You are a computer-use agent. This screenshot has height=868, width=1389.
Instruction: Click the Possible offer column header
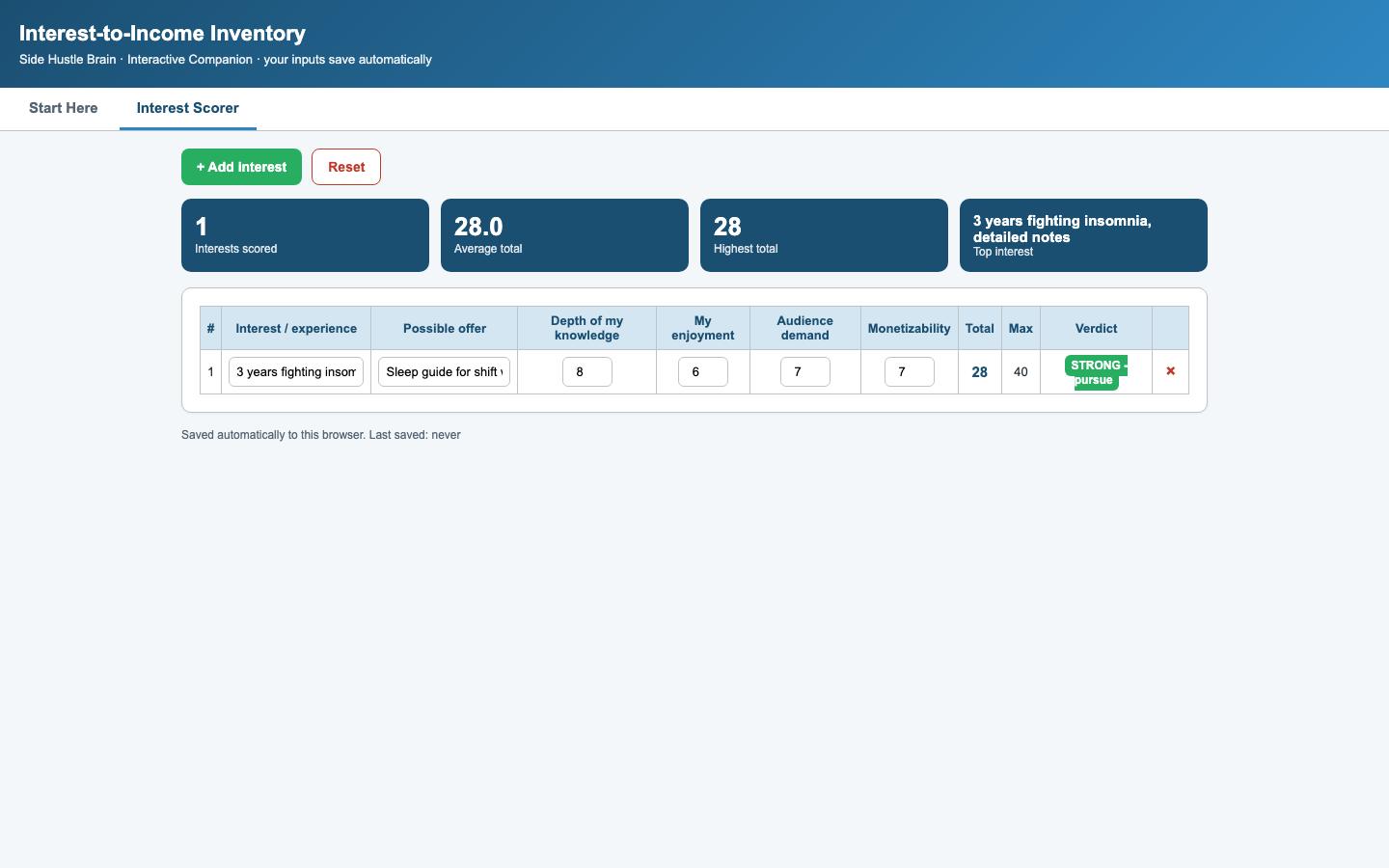pos(444,328)
